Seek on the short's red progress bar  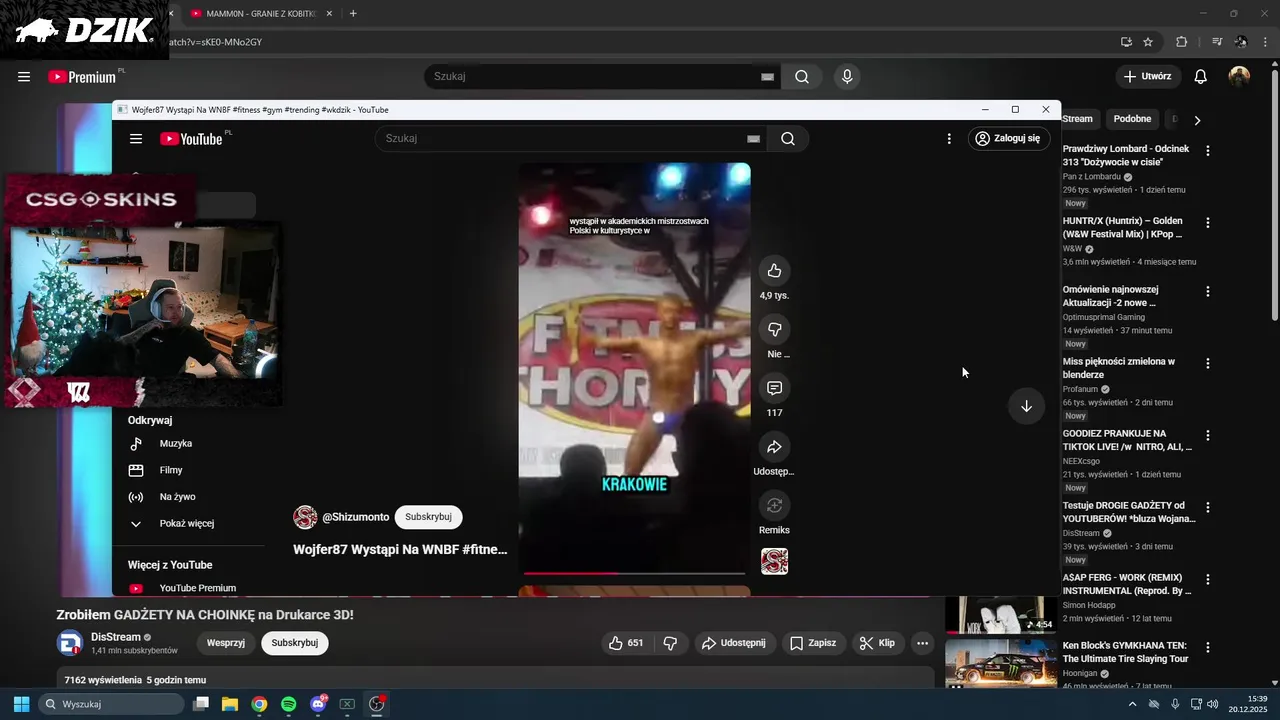[x=634, y=573]
